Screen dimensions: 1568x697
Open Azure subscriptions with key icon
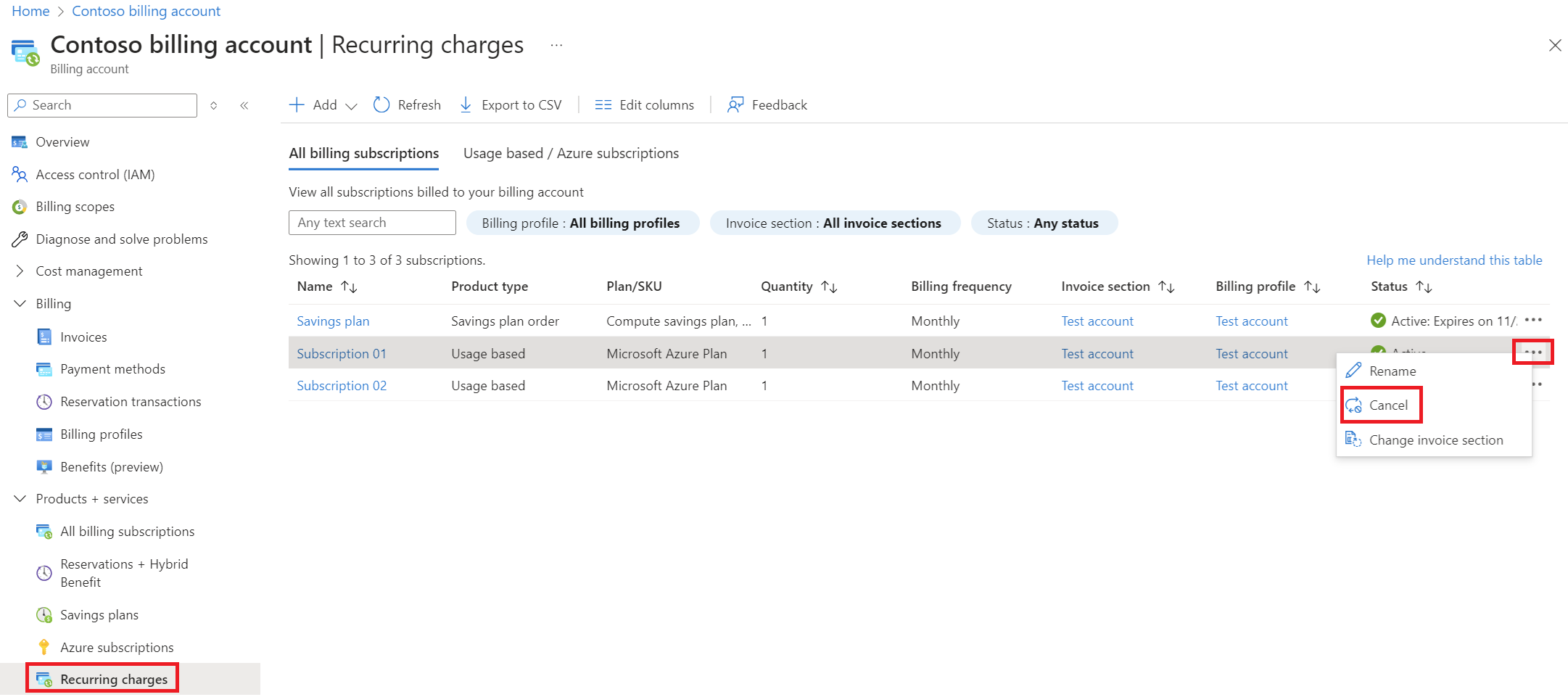click(x=117, y=648)
